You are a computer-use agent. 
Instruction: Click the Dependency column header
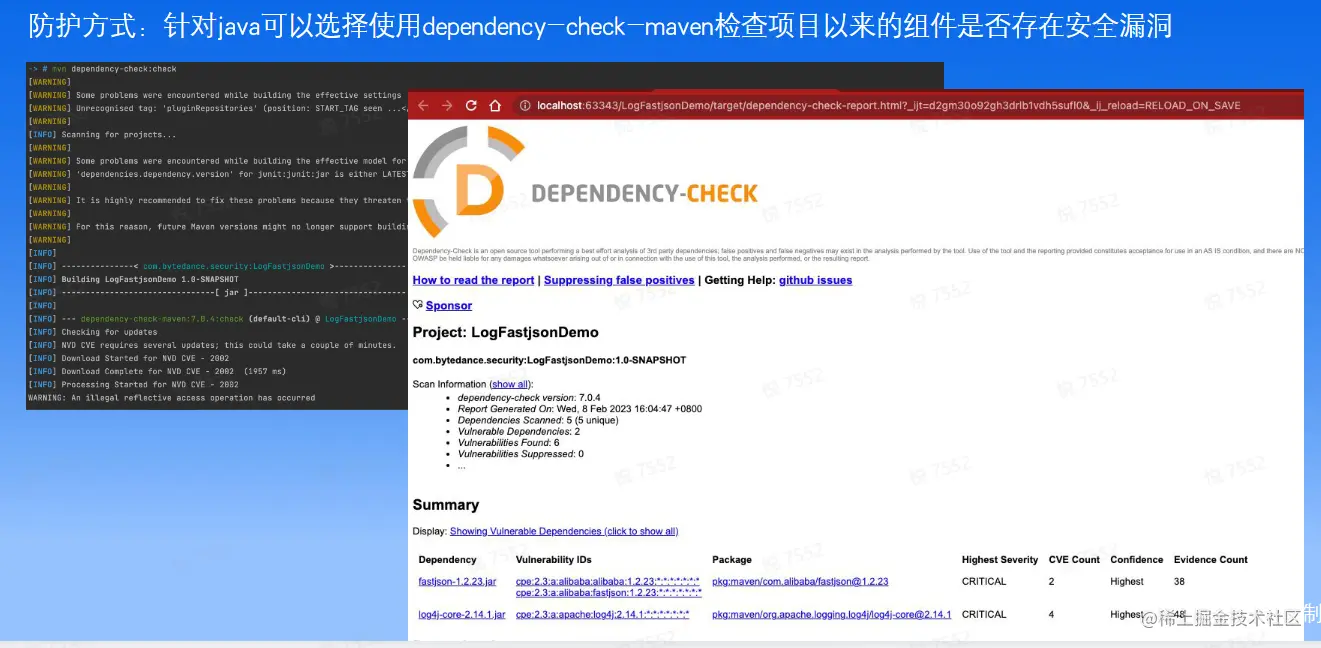click(x=447, y=560)
